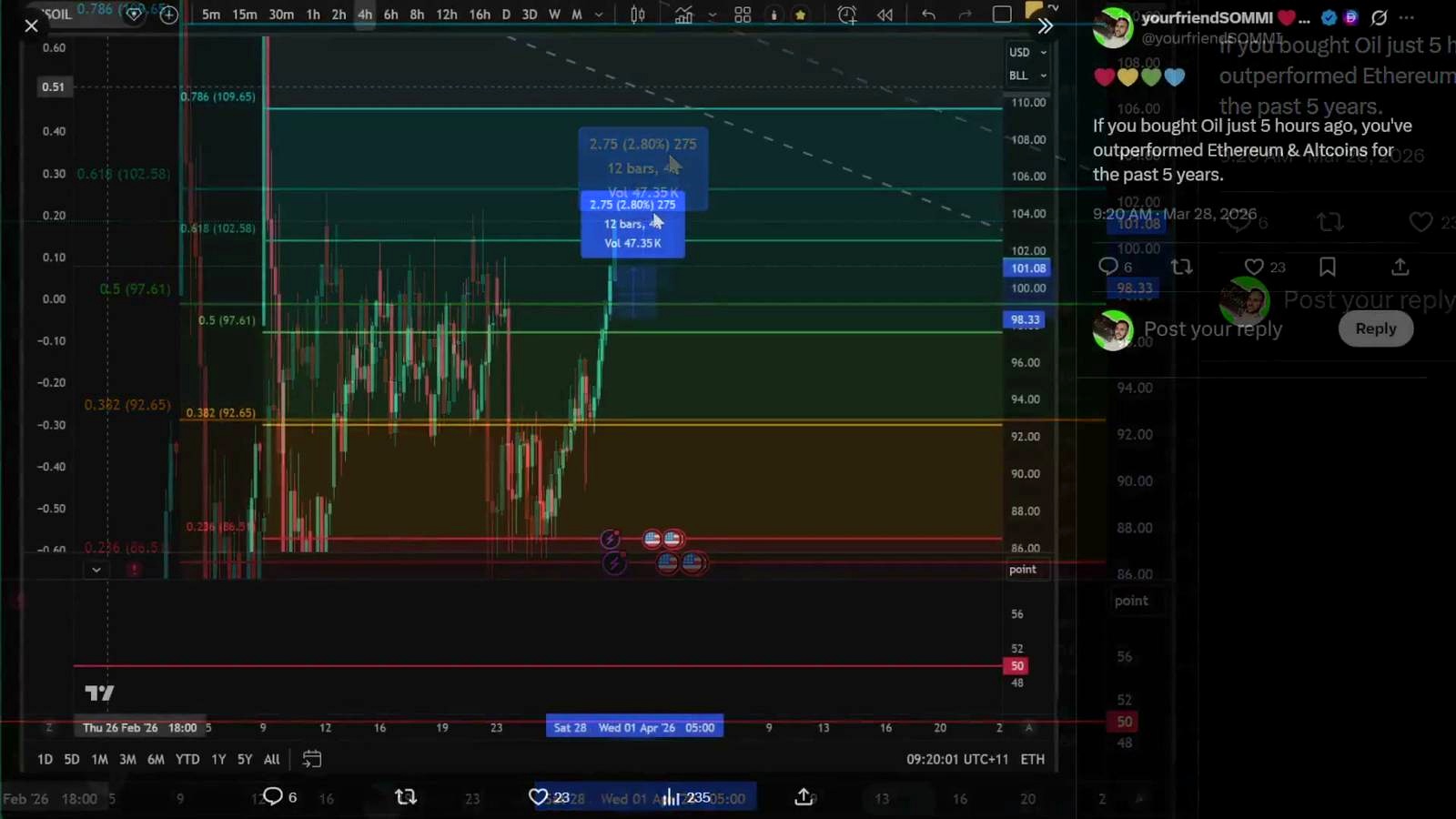Viewport: 1456px width, 819px height.
Task: Open the 09:20:01 UTC+11 timezone menu
Action: coord(957,759)
